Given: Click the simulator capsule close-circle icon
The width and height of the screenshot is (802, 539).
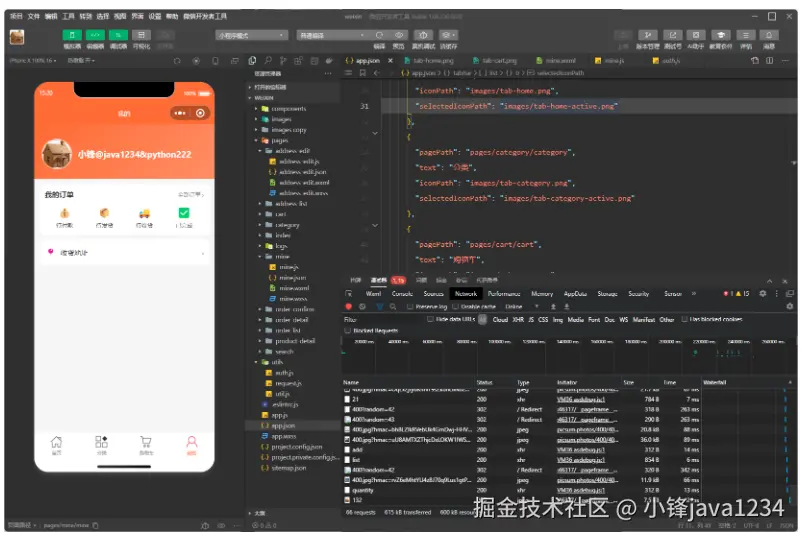Looking at the screenshot, I should coord(200,113).
